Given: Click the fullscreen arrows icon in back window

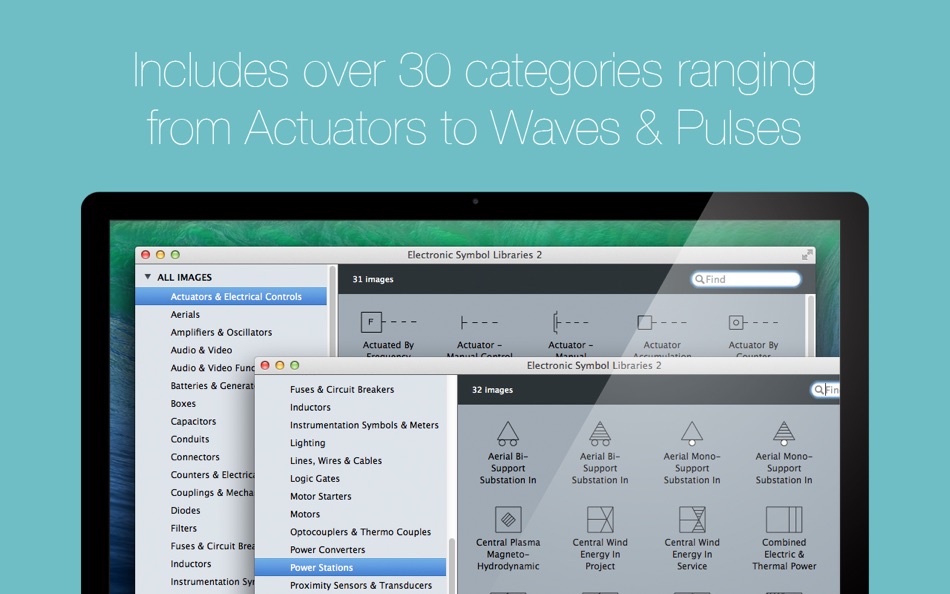Looking at the screenshot, I should [x=806, y=255].
